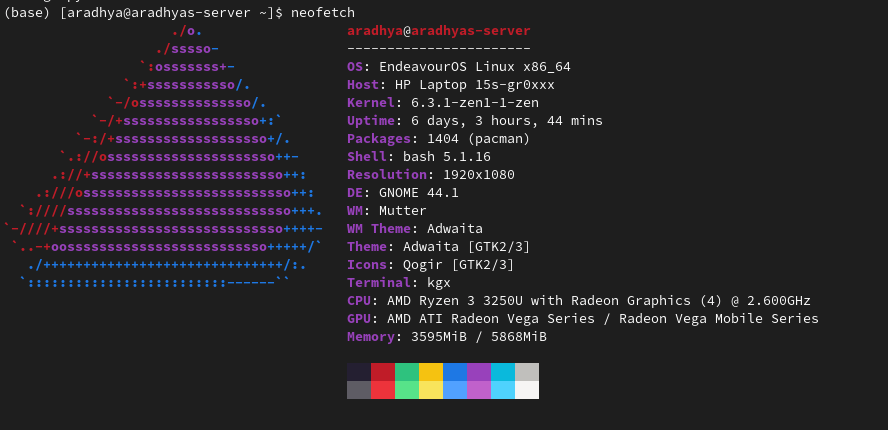This screenshot has height=430, width=888.
Task: Click the dark gray color block in bottom row
Action: click(x=359, y=390)
